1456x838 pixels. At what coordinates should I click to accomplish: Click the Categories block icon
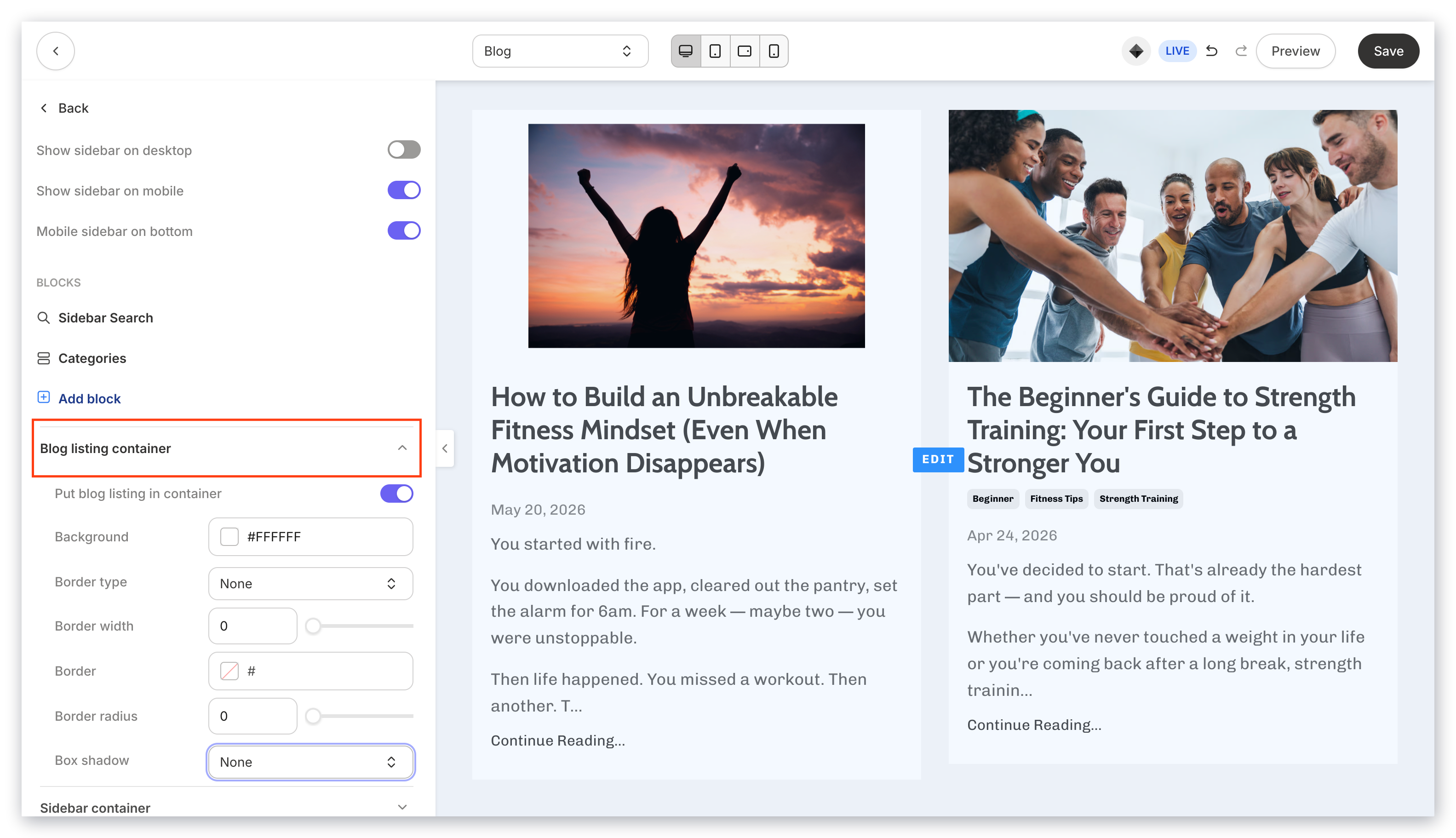43,358
